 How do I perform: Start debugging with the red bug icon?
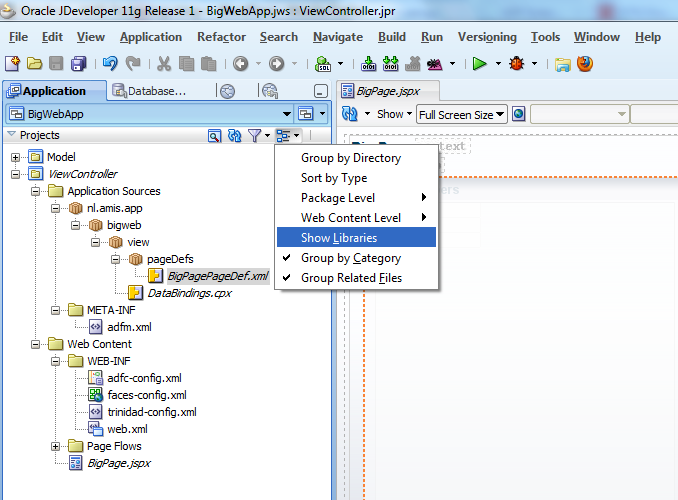(518, 63)
